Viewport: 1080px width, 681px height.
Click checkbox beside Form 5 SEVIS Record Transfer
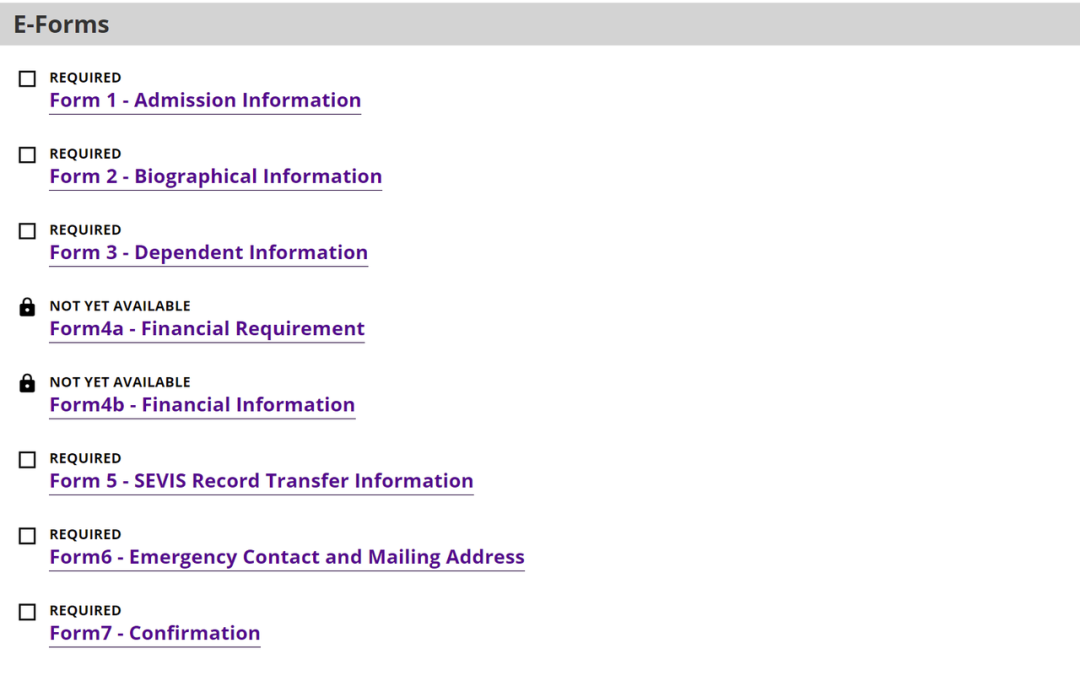(27, 459)
